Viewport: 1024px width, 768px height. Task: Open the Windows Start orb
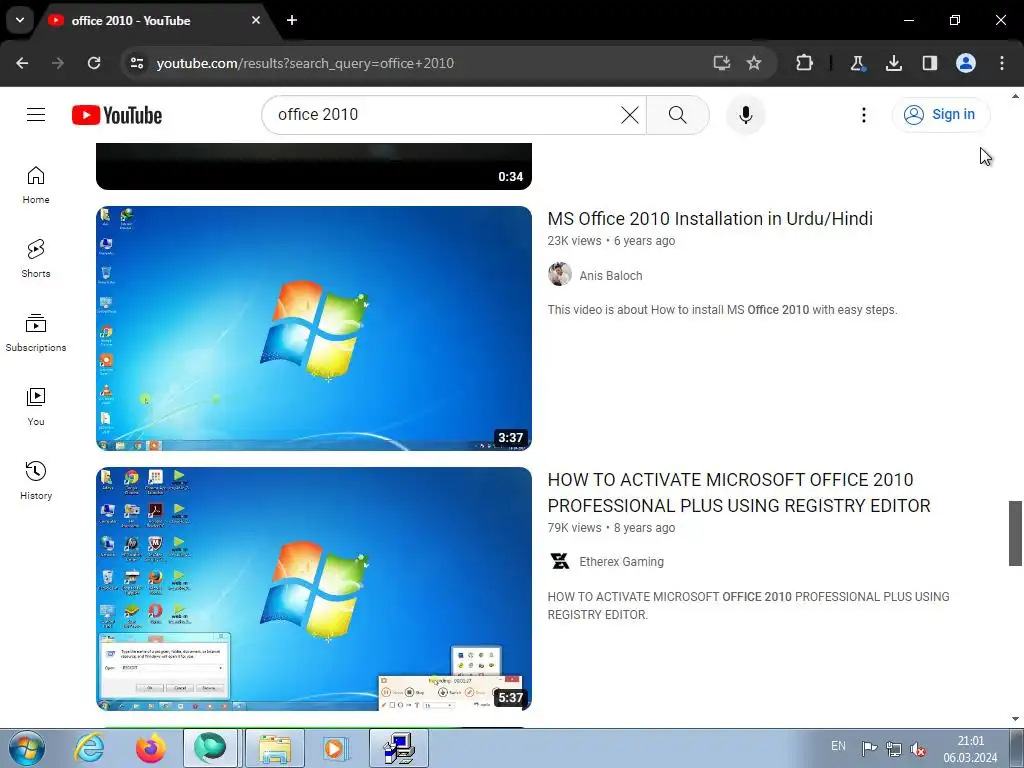click(x=27, y=748)
